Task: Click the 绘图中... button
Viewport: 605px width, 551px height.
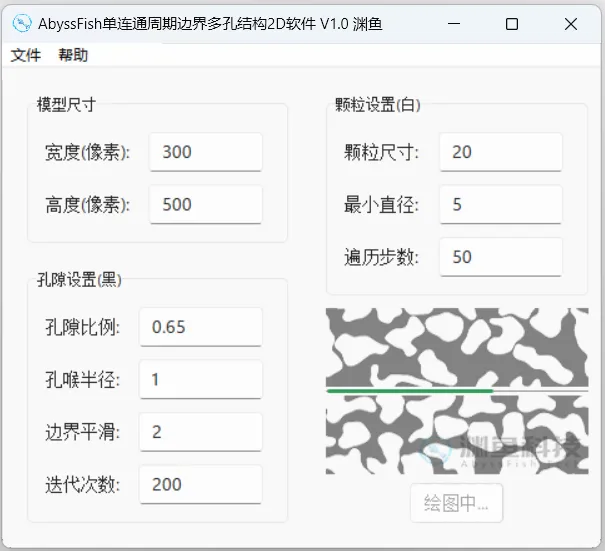Action: (456, 503)
